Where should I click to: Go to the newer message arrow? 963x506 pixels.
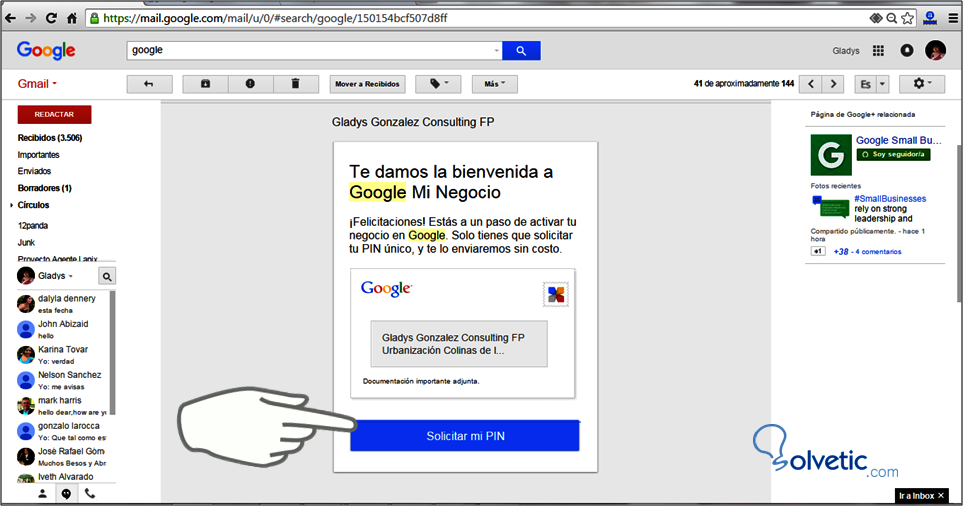coord(811,84)
